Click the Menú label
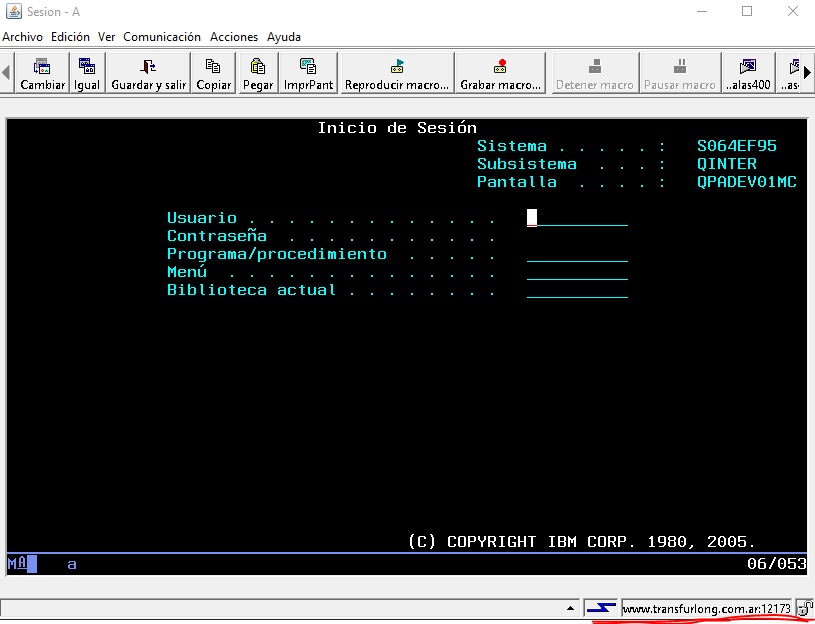 click(187, 272)
